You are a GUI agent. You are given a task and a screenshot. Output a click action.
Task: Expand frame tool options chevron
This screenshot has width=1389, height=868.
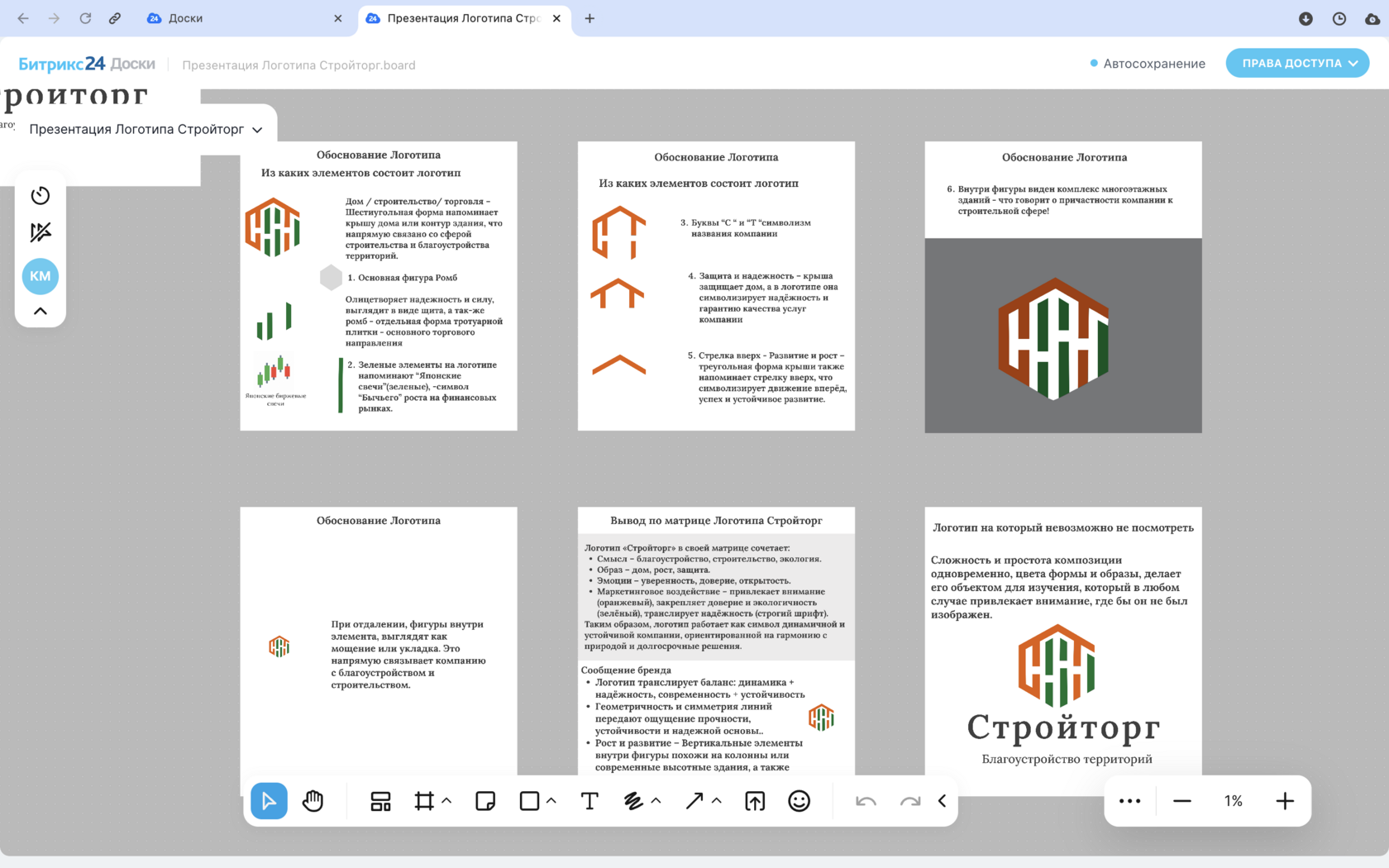click(x=446, y=801)
